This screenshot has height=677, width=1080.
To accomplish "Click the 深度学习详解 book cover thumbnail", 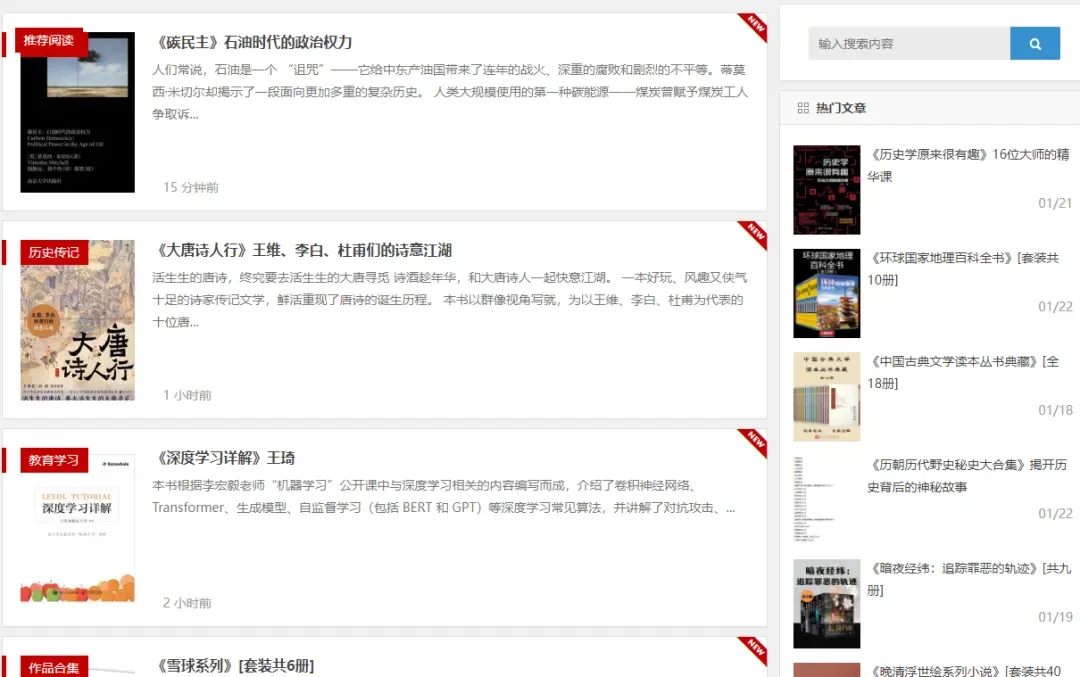I will point(77,528).
